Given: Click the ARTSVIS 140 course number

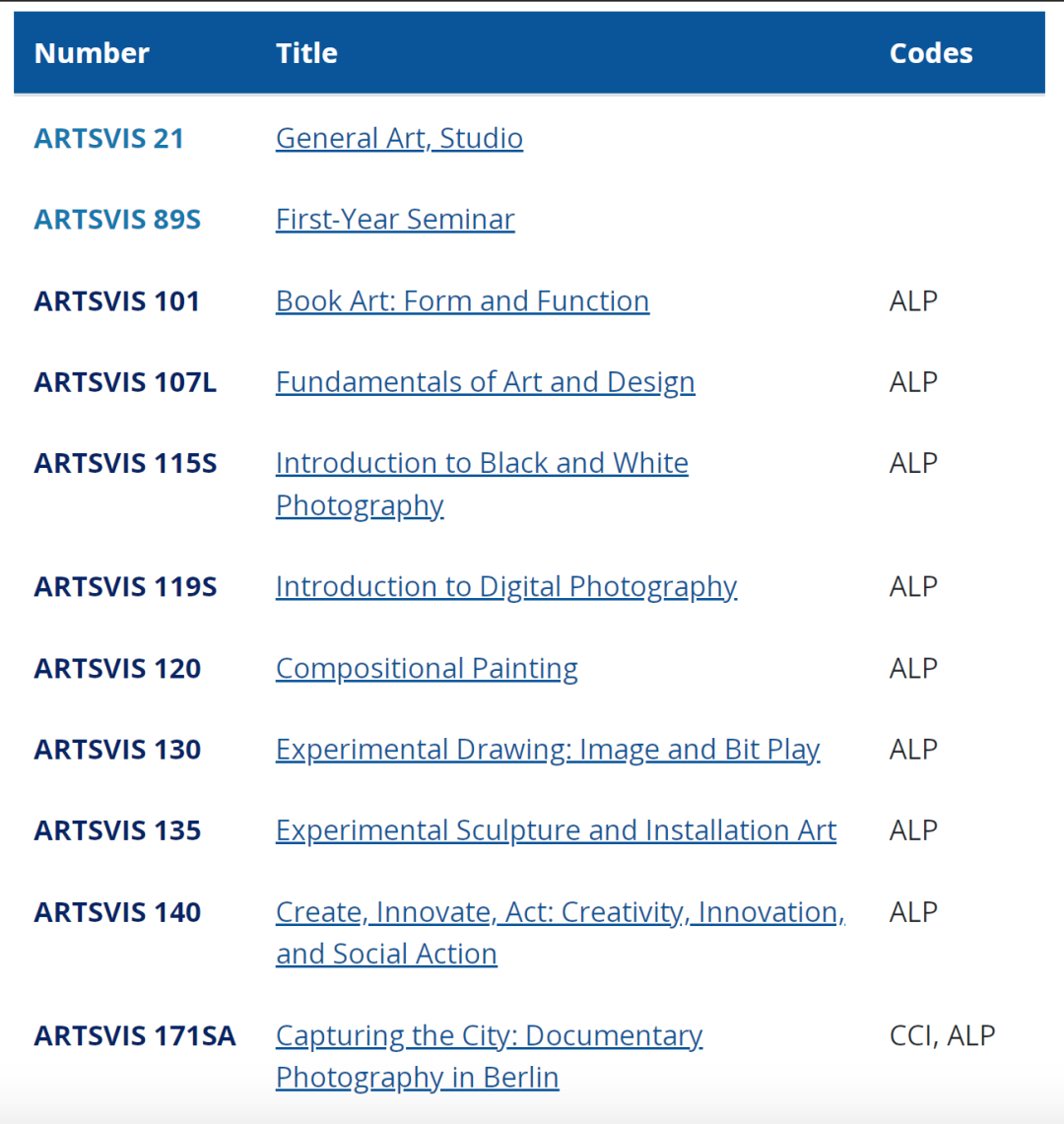Looking at the screenshot, I should (117, 912).
